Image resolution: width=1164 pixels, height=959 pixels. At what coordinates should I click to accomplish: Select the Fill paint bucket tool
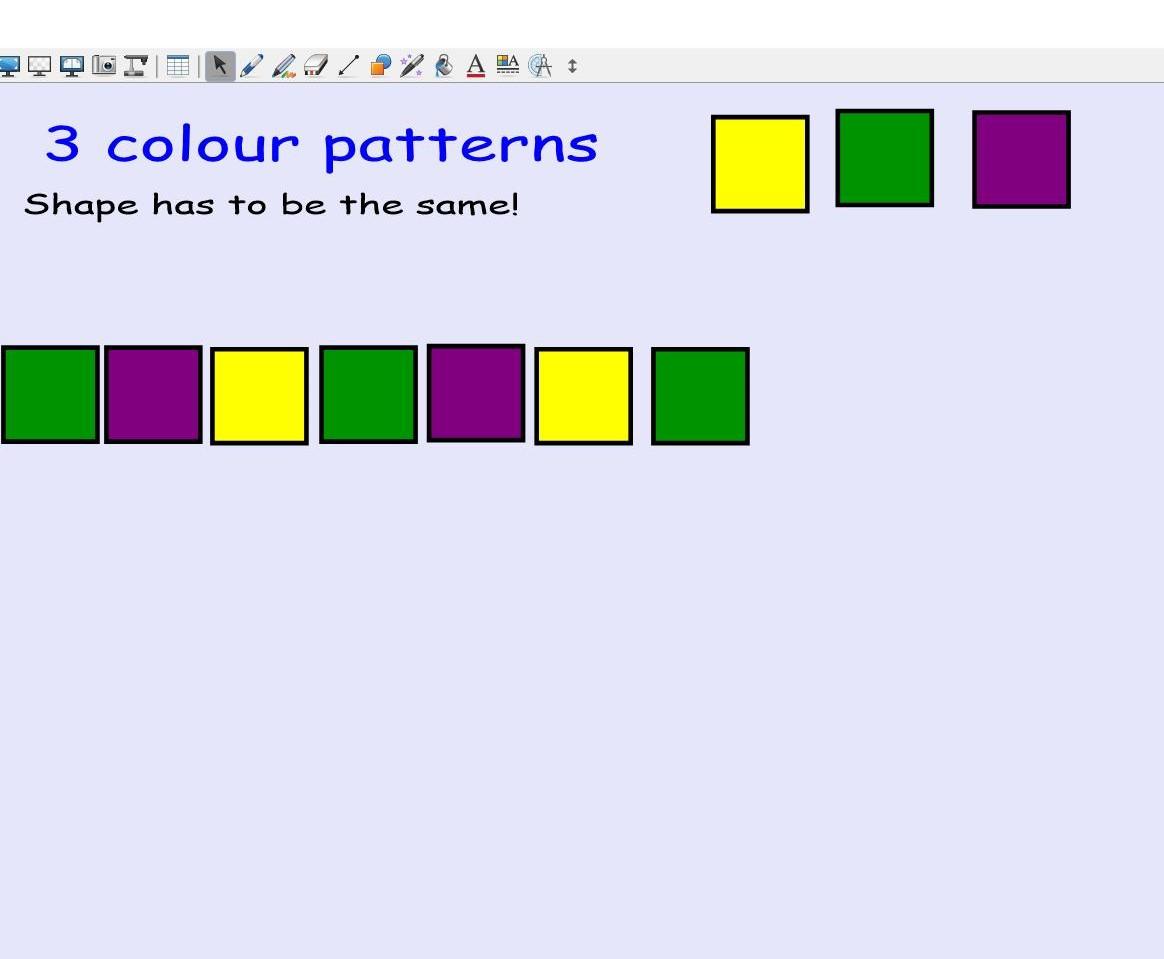click(443, 66)
